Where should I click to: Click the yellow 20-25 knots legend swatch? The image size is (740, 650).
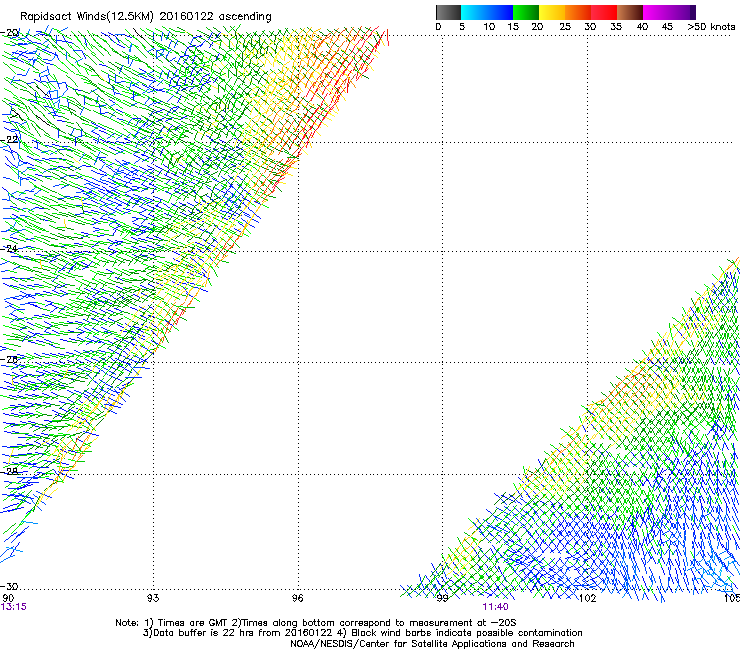click(552, 12)
